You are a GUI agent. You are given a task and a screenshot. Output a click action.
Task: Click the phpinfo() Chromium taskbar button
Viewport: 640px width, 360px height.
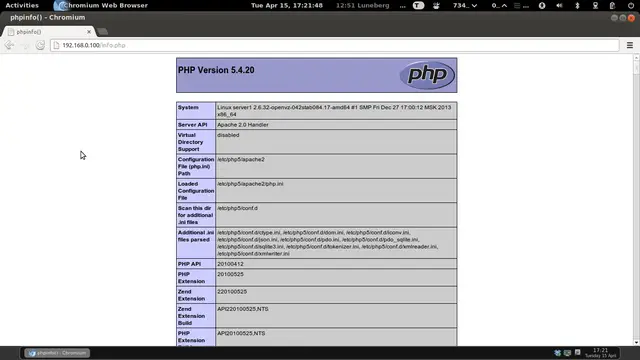(57, 353)
